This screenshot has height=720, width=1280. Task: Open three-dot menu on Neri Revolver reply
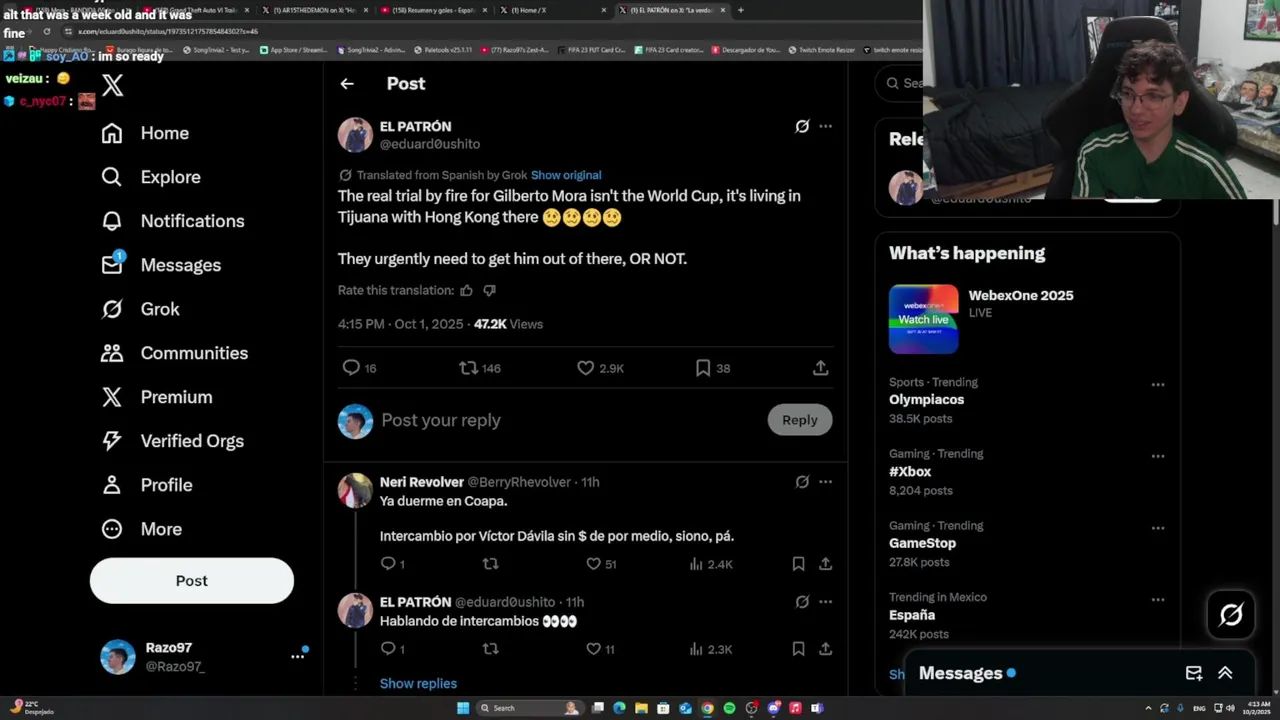(x=825, y=482)
